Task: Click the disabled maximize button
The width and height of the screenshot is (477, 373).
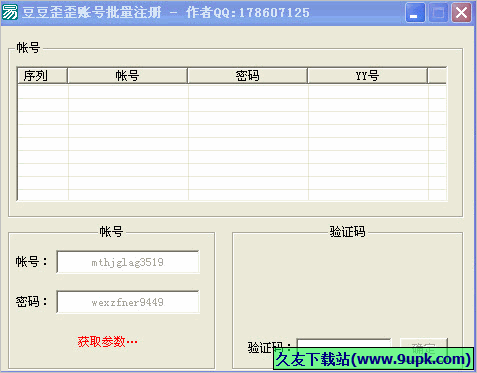Action: pos(438,13)
